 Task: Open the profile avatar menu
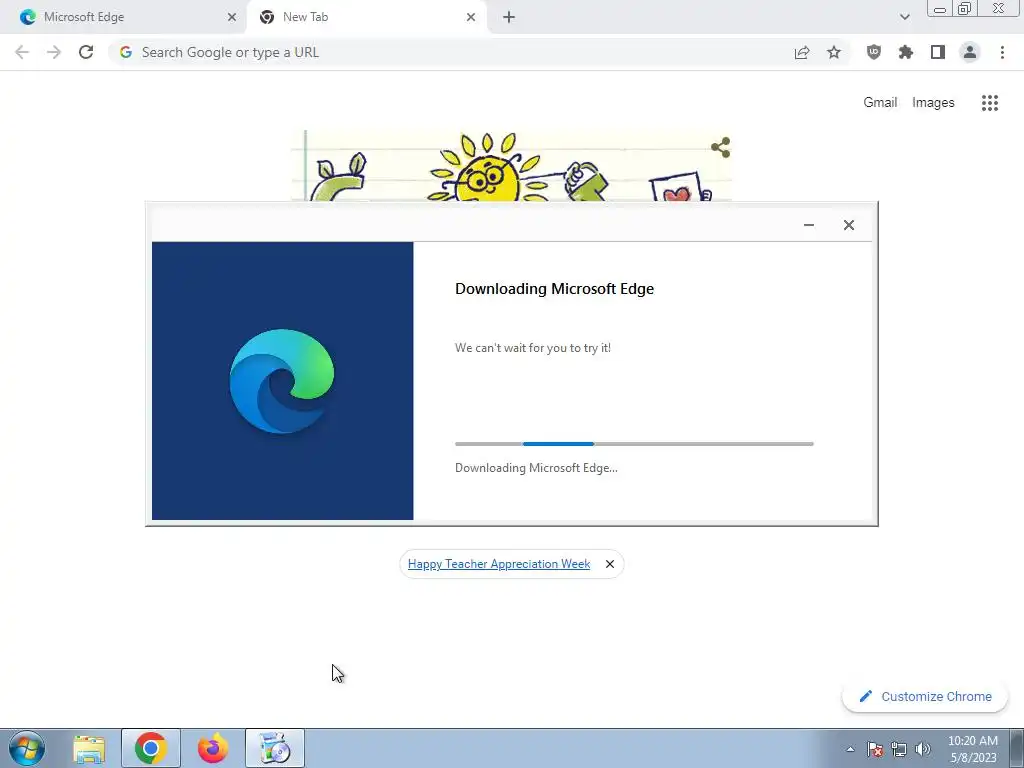point(970,52)
